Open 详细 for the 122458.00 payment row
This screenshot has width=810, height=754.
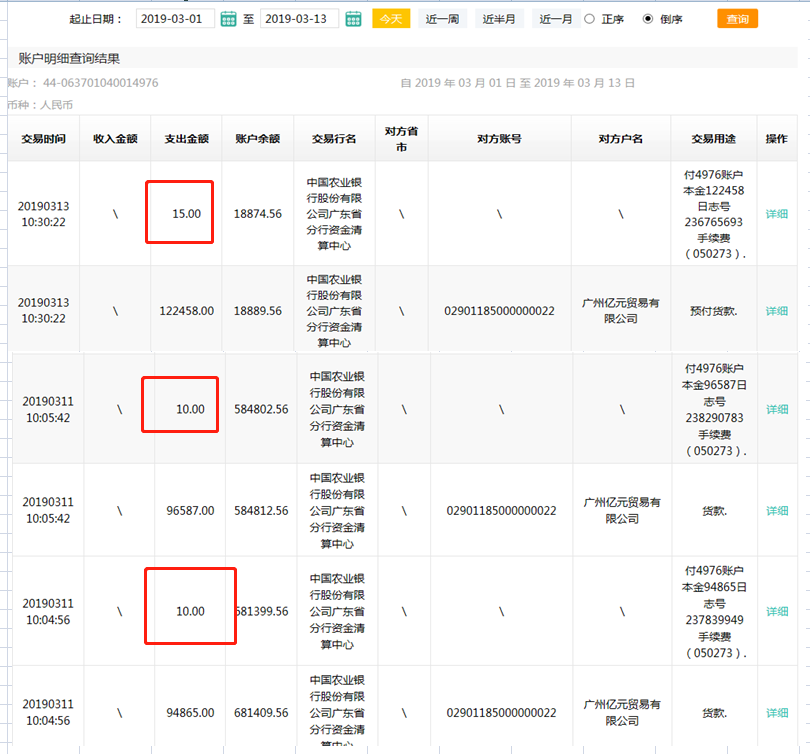coord(776,311)
